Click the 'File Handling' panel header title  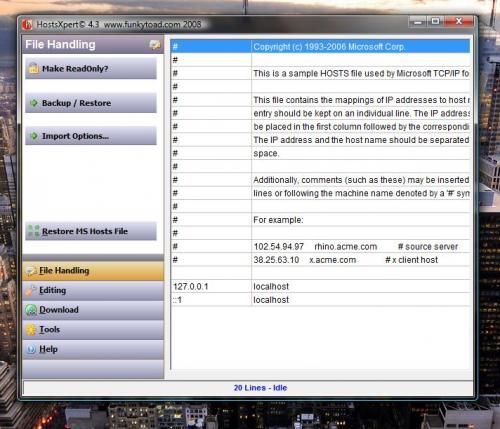pyautogui.click(x=60, y=44)
